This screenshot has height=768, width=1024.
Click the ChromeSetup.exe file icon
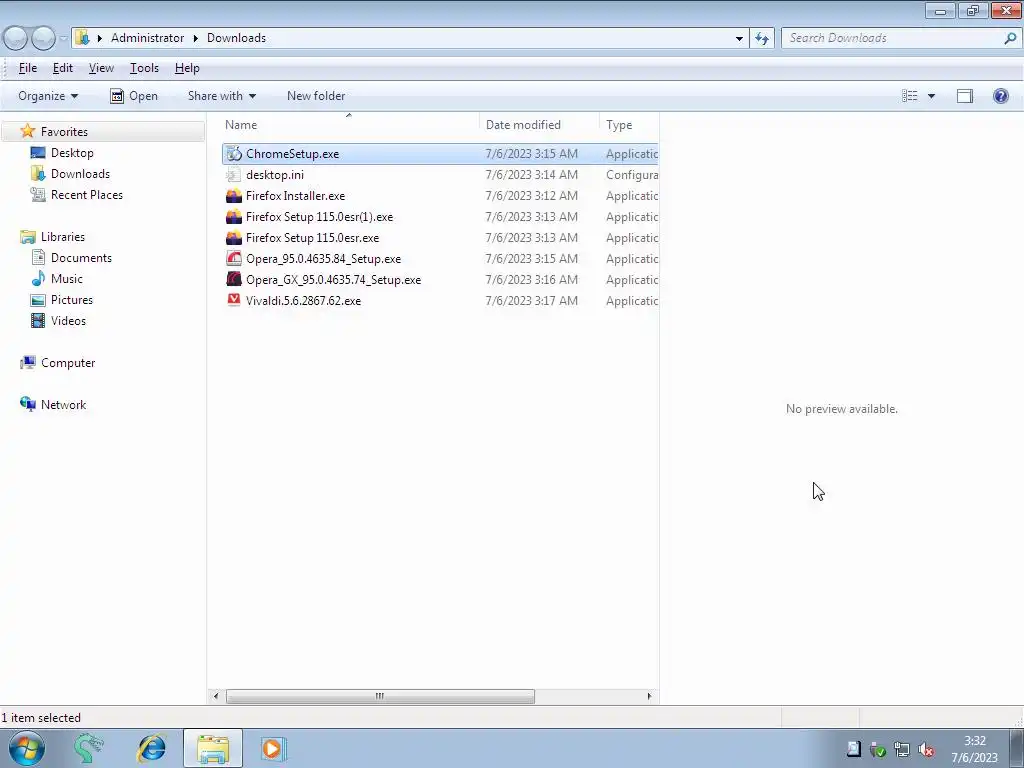[234, 154]
